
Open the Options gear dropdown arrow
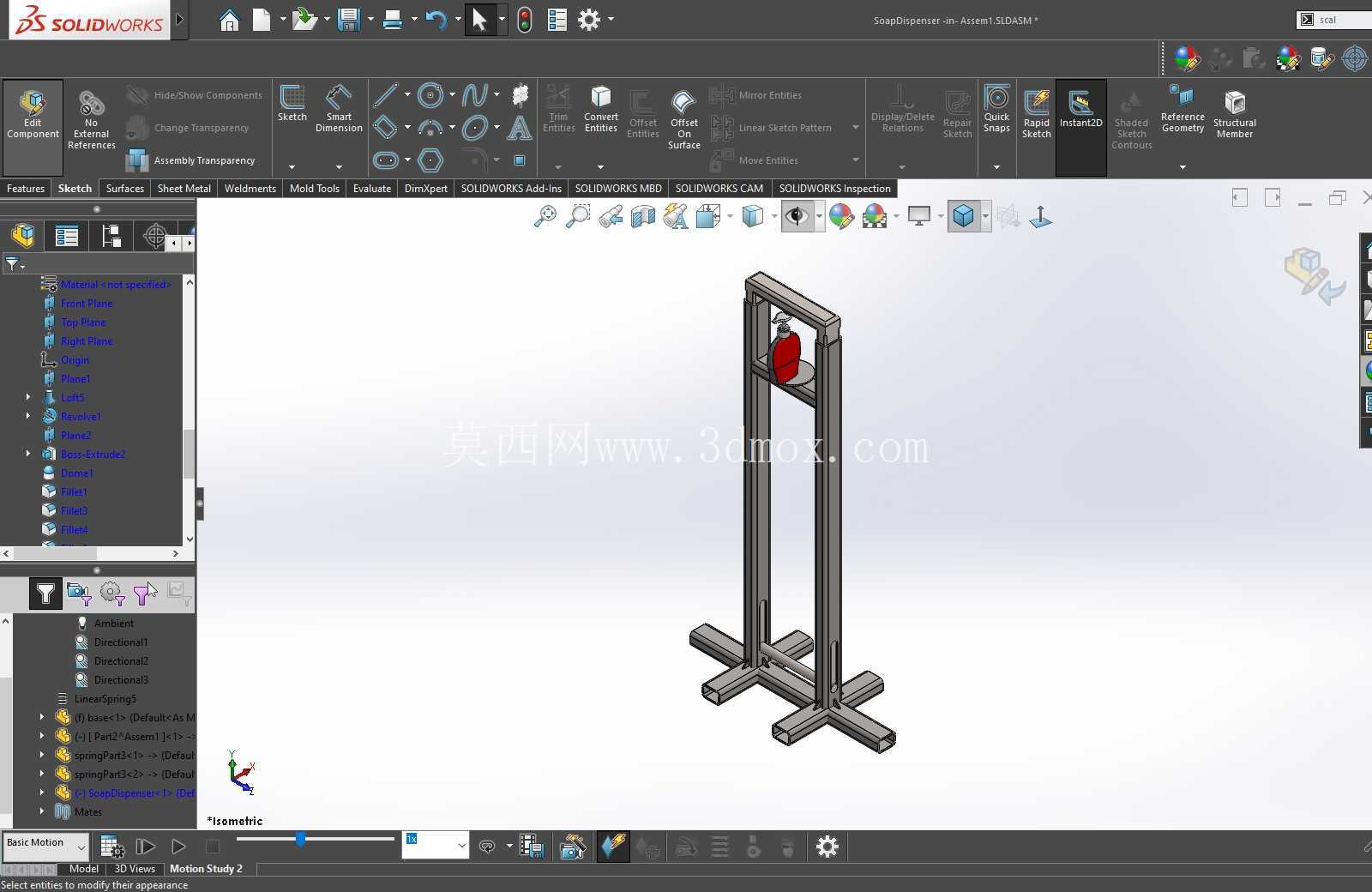point(611,19)
